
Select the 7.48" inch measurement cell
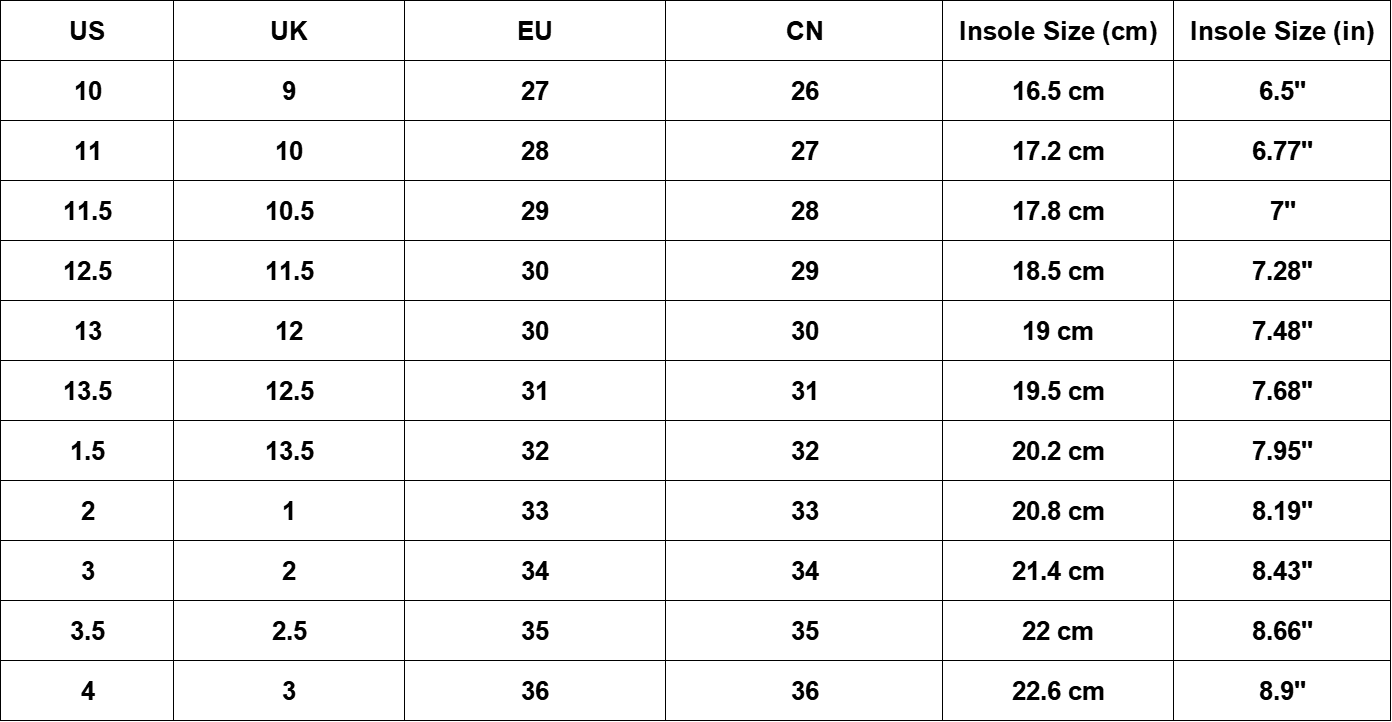pyautogui.click(x=1282, y=331)
